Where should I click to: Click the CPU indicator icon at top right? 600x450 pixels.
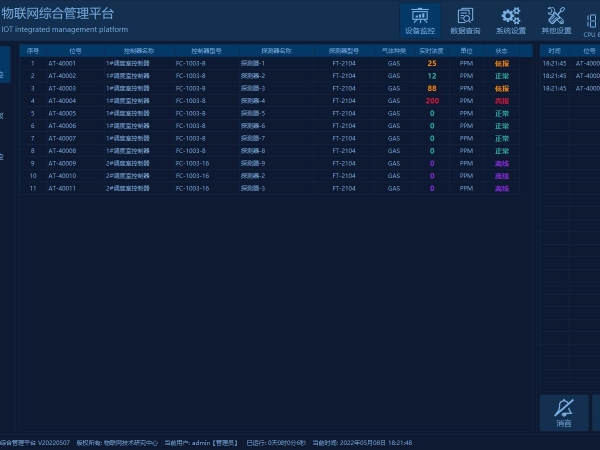coord(592,20)
